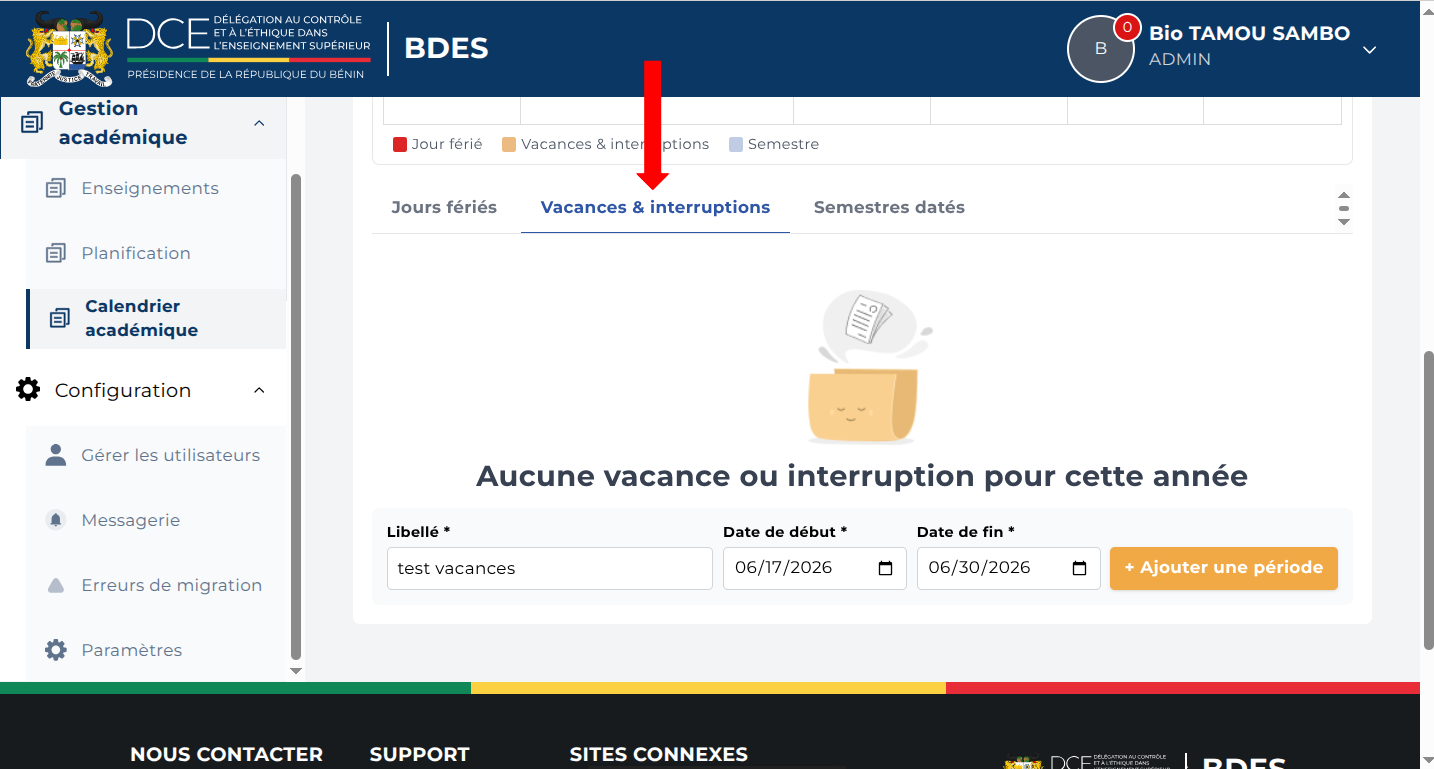The width and height of the screenshot is (1434, 769).
Task: Click the Messagerie bell icon
Action: click(56, 520)
